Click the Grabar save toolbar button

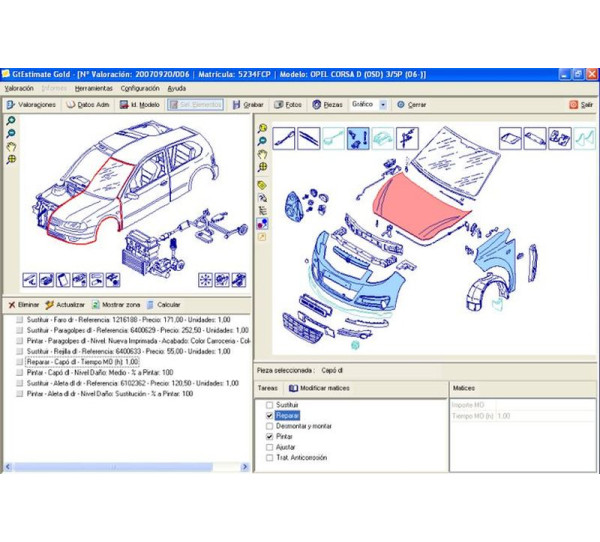tap(247, 104)
